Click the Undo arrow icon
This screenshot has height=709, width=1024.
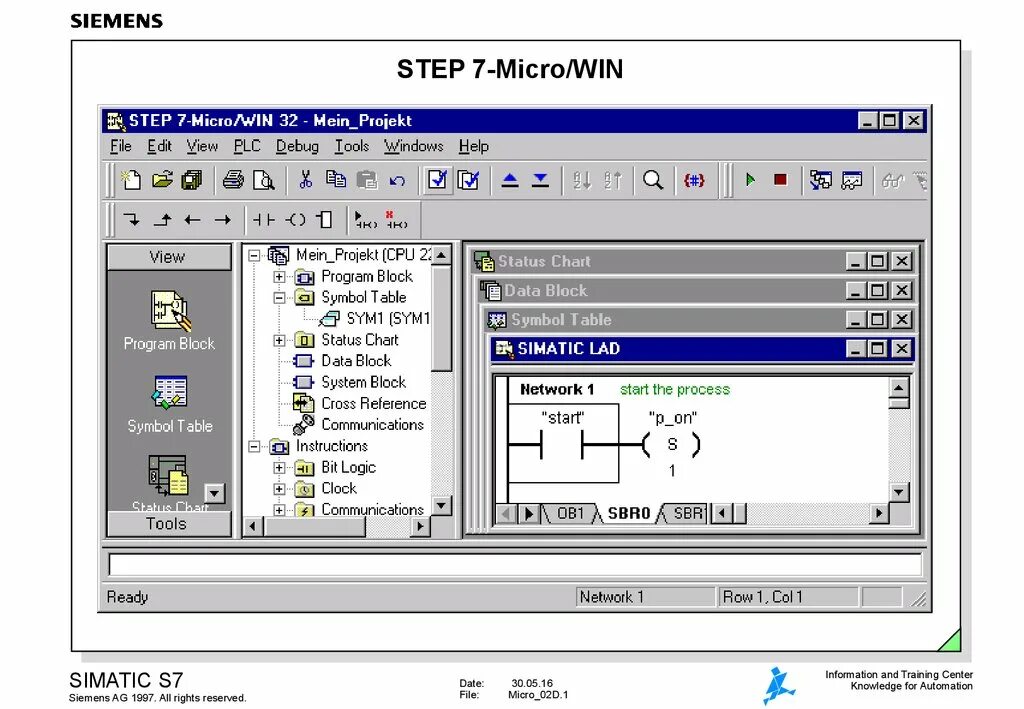[x=397, y=181]
